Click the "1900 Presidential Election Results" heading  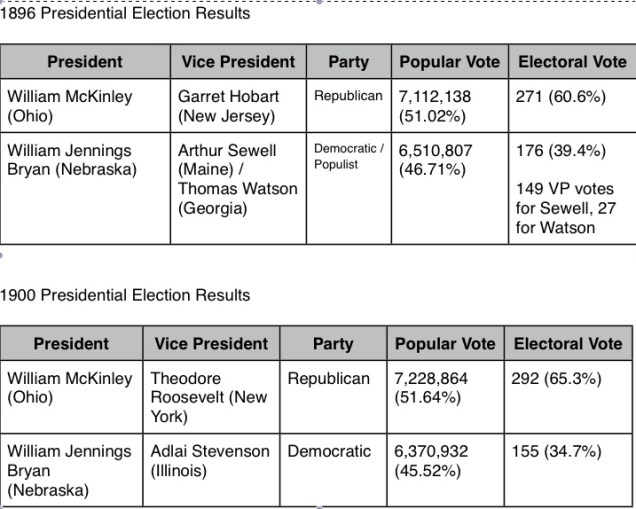click(x=125, y=295)
